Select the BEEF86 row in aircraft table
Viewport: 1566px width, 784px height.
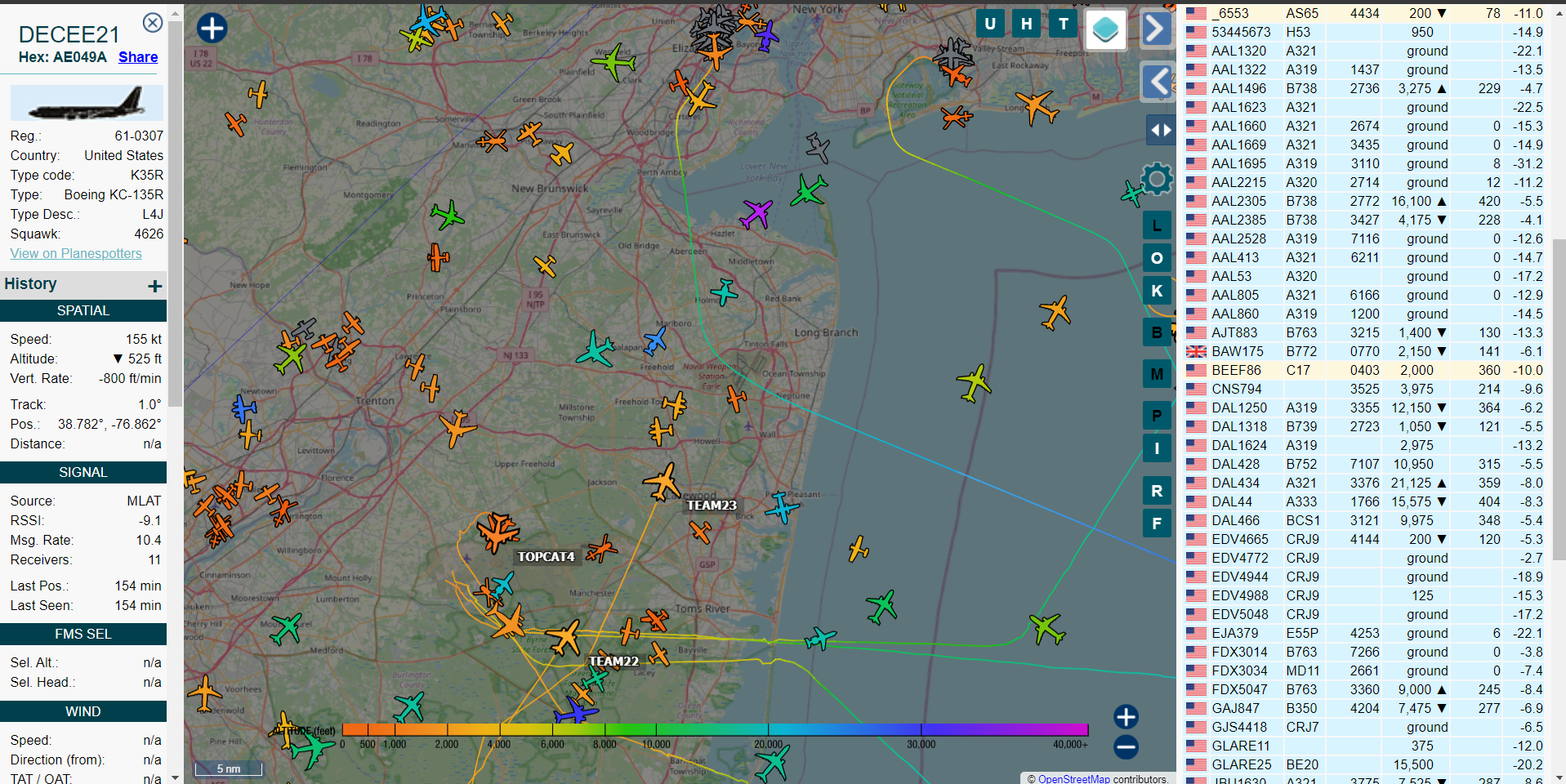pos(1364,370)
